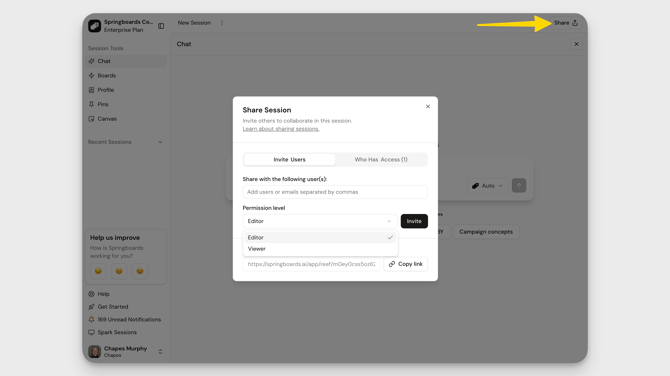Select Editor permission option
This screenshot has width=670, height=376.
(x=320, y=238)
